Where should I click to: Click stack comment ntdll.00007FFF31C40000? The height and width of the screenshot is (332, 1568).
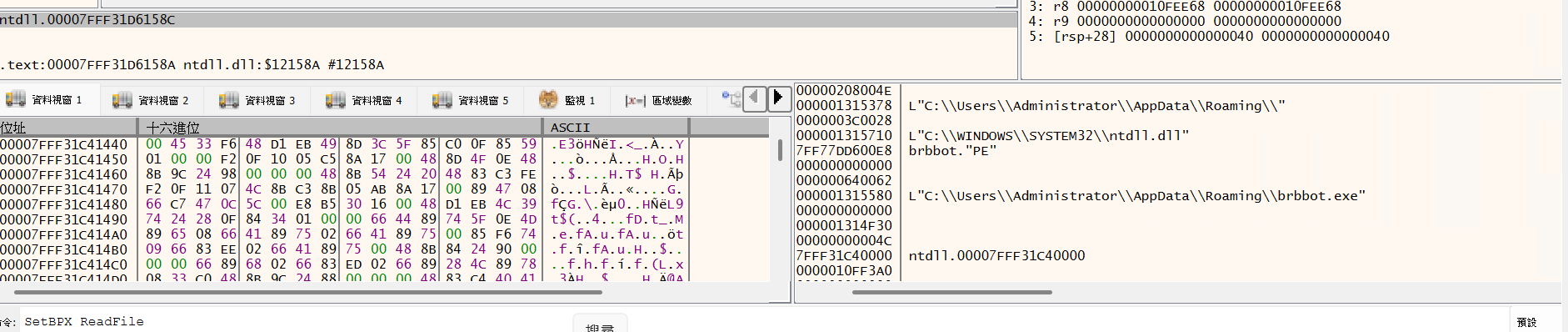[x=996, y=256]
